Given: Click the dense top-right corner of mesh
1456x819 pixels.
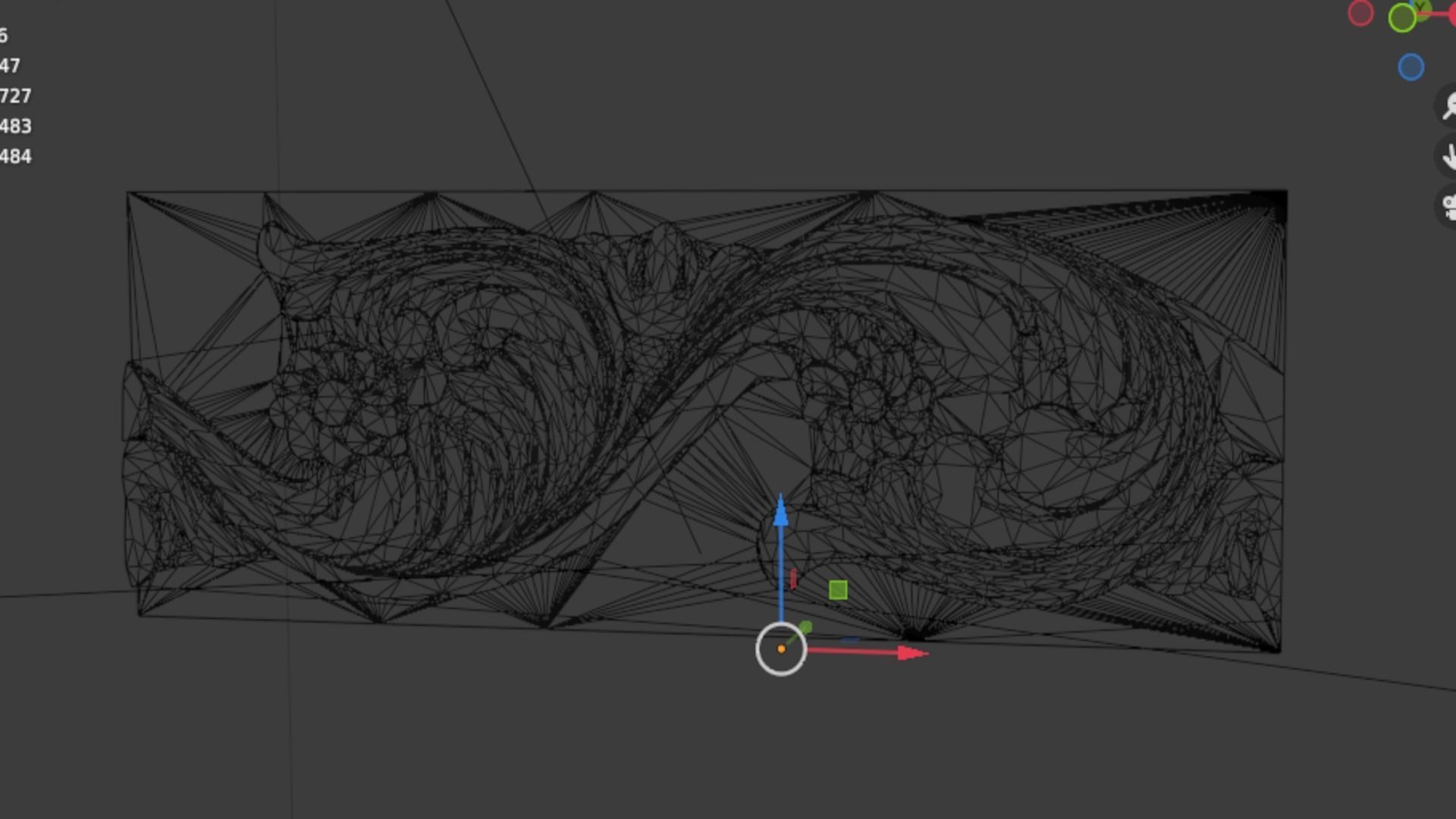Looking at the screenshot, I should [1274, 202].
